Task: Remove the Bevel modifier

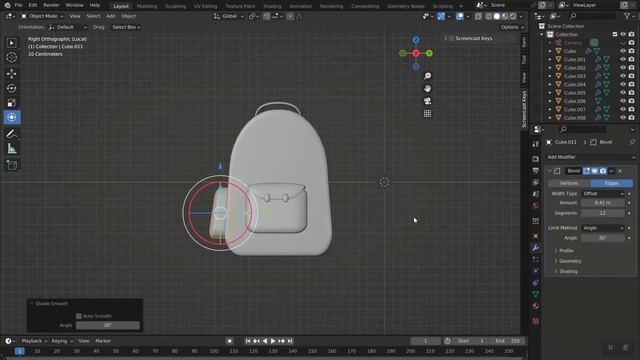Action: pos(620,171)
